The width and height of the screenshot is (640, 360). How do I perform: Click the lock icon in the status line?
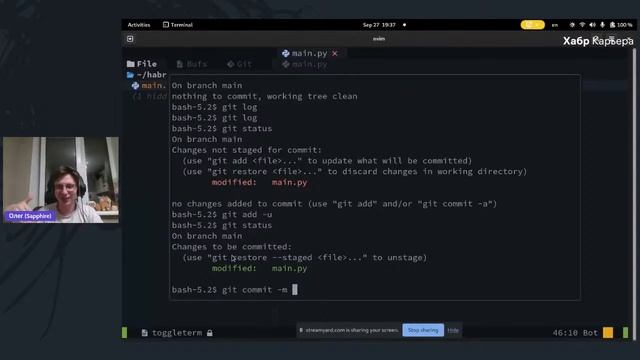(x=209, y=333)
